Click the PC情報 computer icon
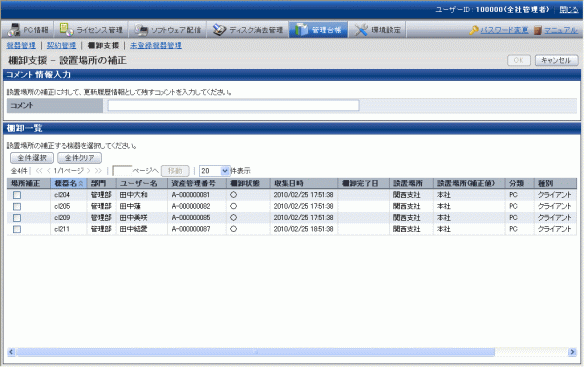Viewport: 584px width, 367px height. 14,30
